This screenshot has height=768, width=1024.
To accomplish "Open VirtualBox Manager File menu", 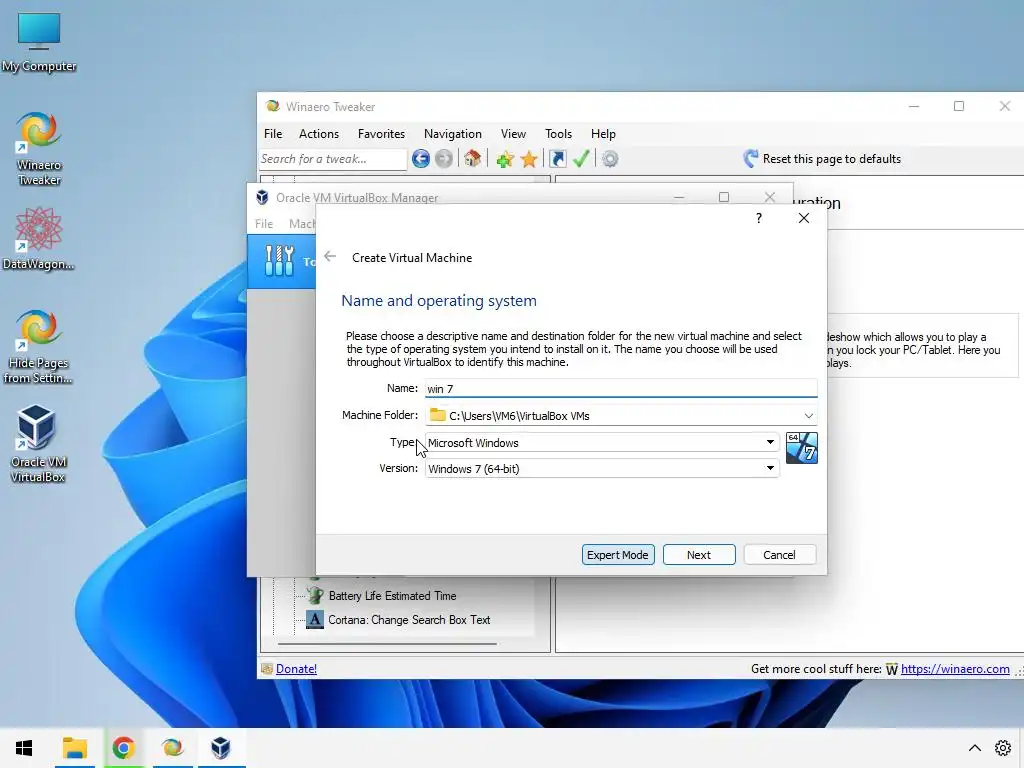I will 264,223.
